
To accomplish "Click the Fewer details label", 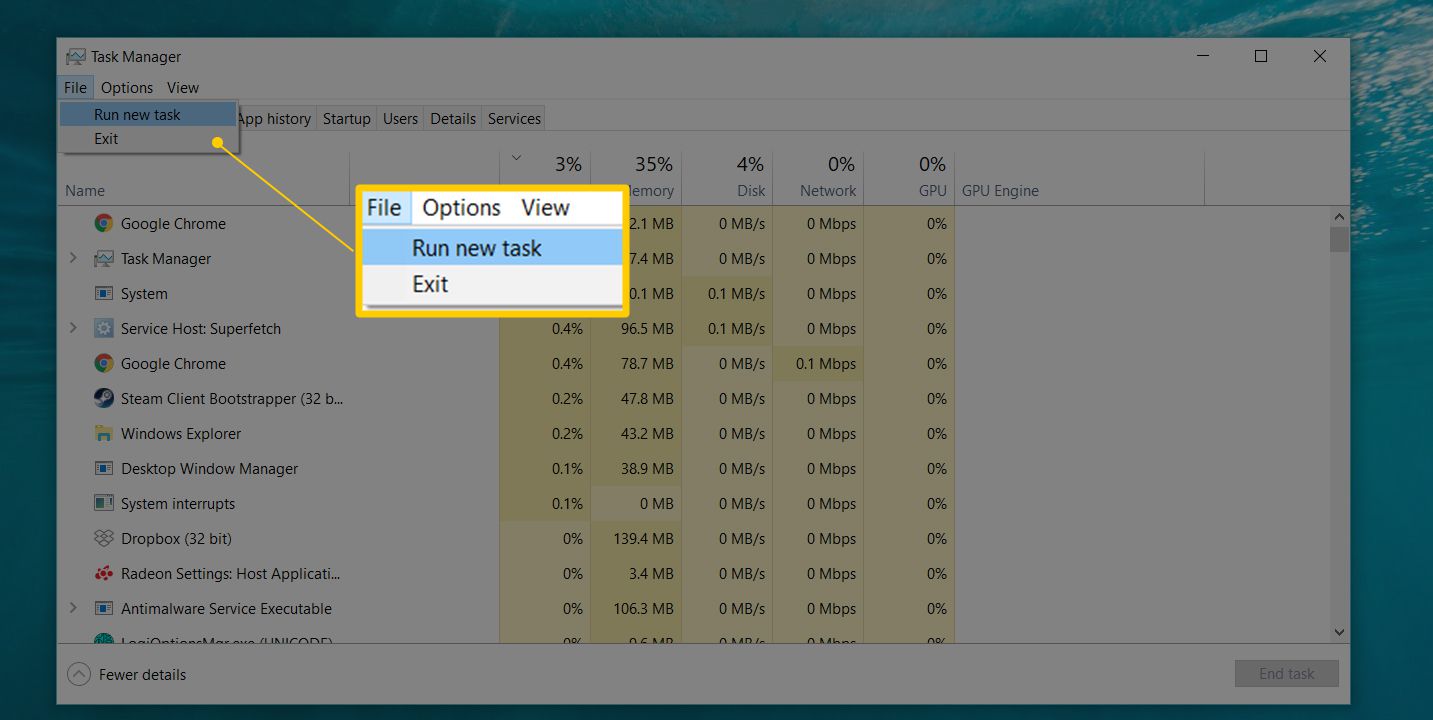I will click(143, 675).
